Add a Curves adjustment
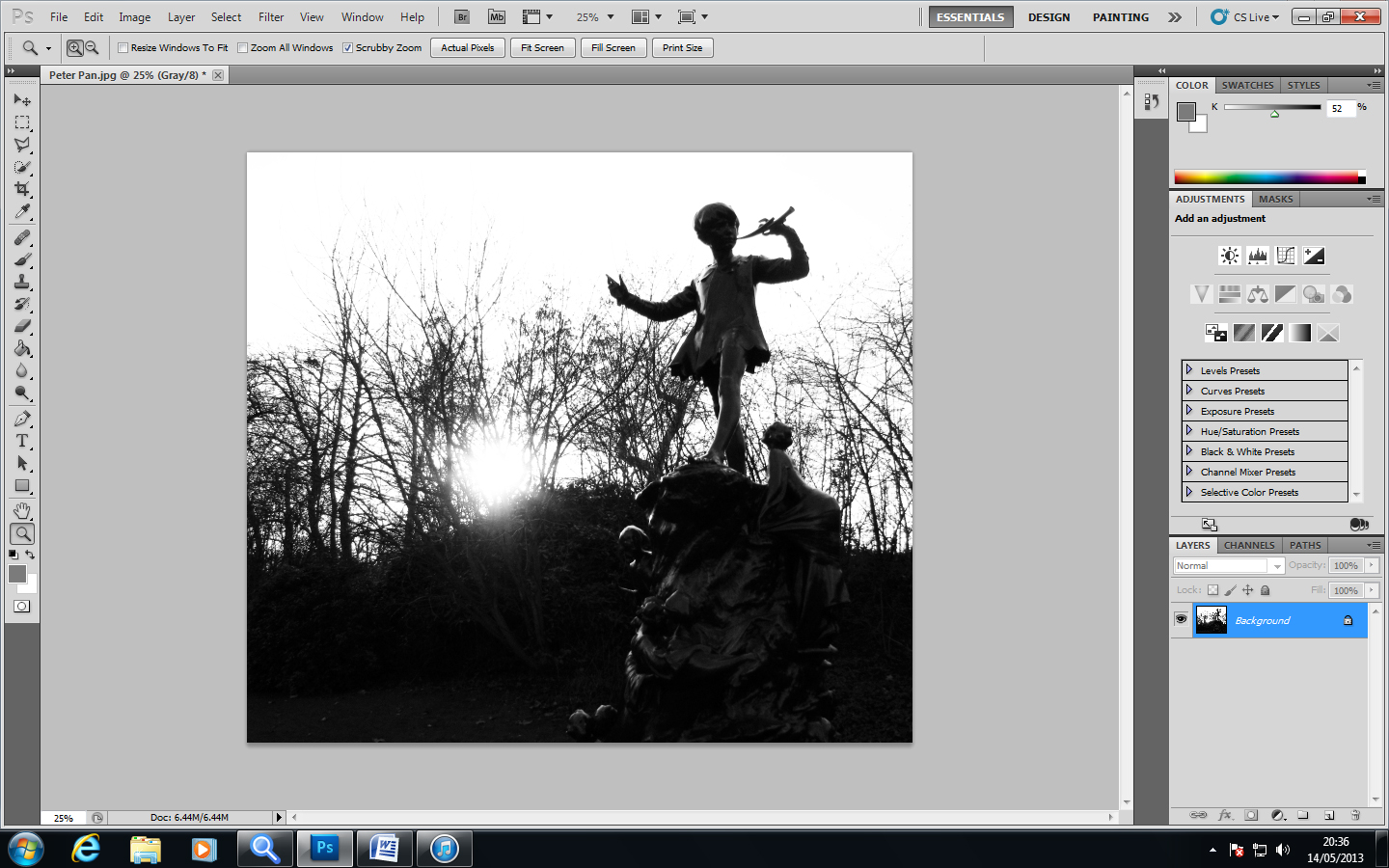The image size is (1389, 868). click(1285, 256)
